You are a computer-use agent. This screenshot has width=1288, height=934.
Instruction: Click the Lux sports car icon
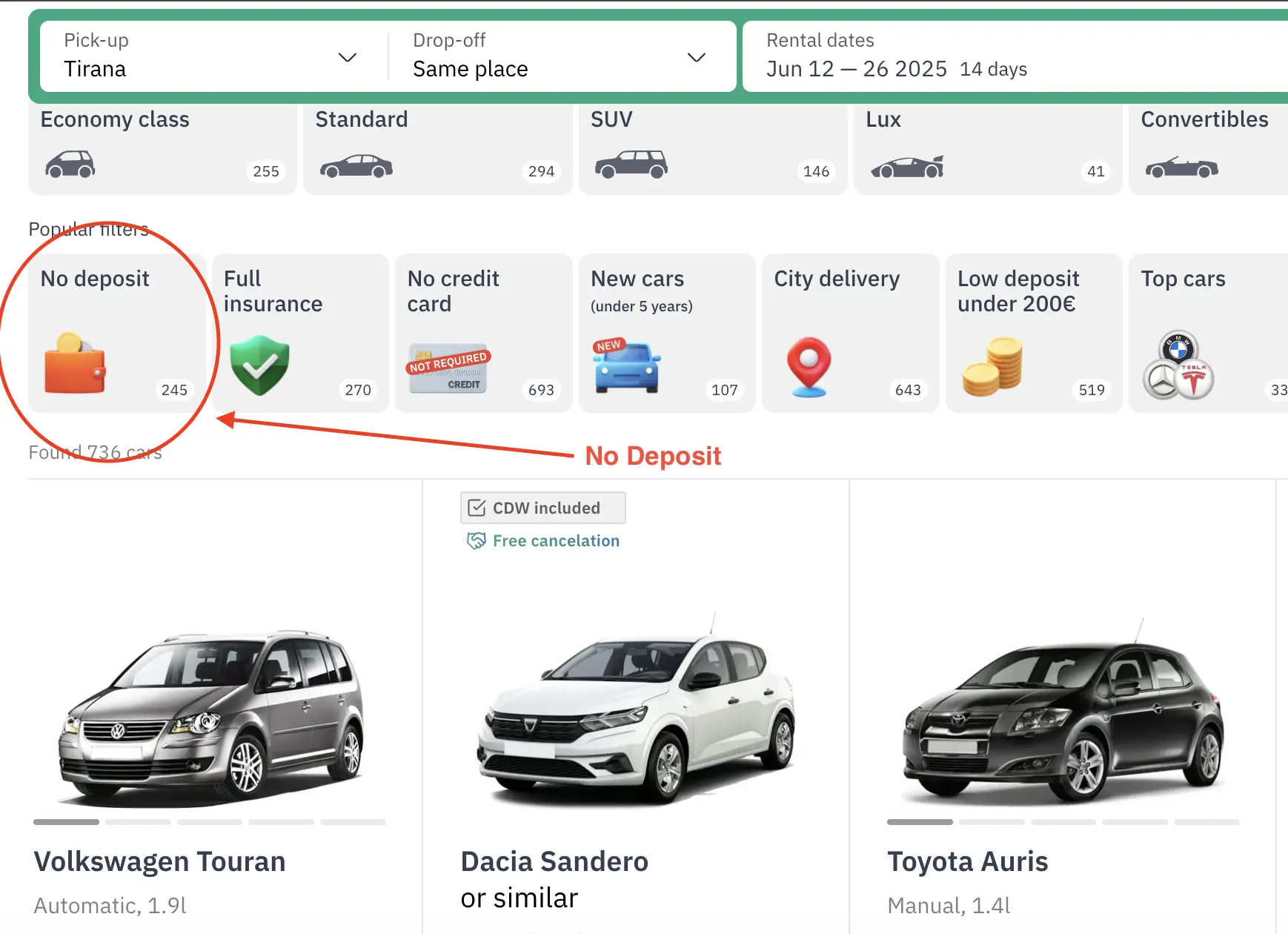(x=907, y=168)
